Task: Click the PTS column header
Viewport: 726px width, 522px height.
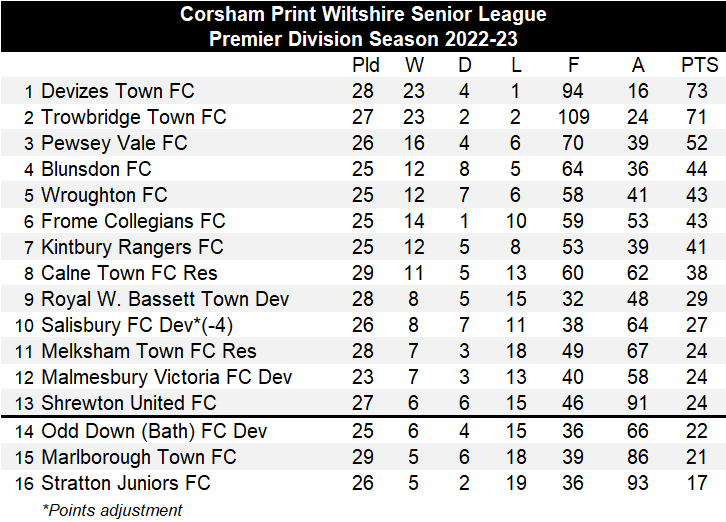Action: [x=699, y=65]
